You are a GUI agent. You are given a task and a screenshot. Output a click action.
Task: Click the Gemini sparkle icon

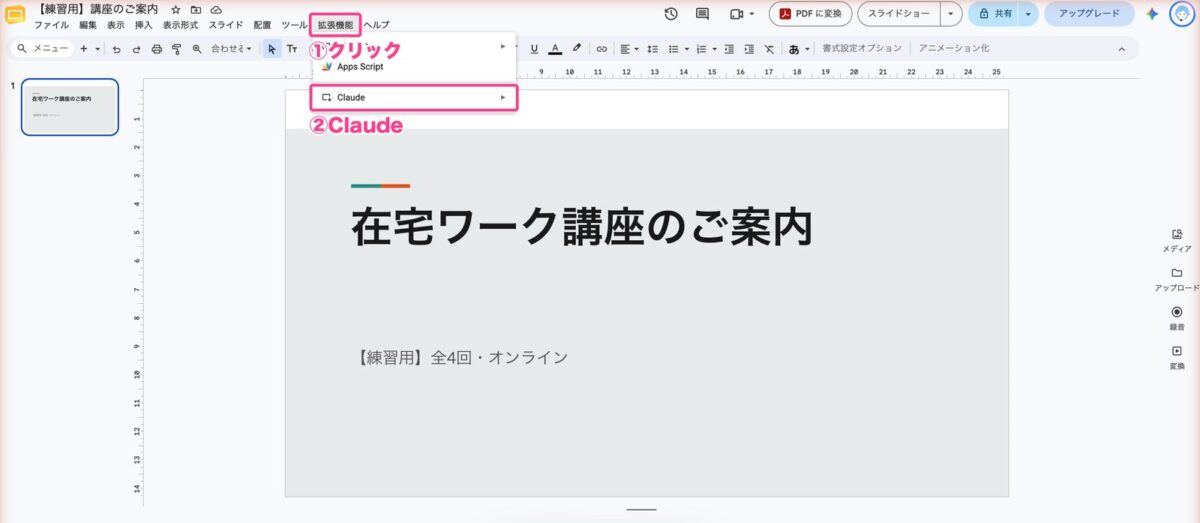pos(1152,14)
